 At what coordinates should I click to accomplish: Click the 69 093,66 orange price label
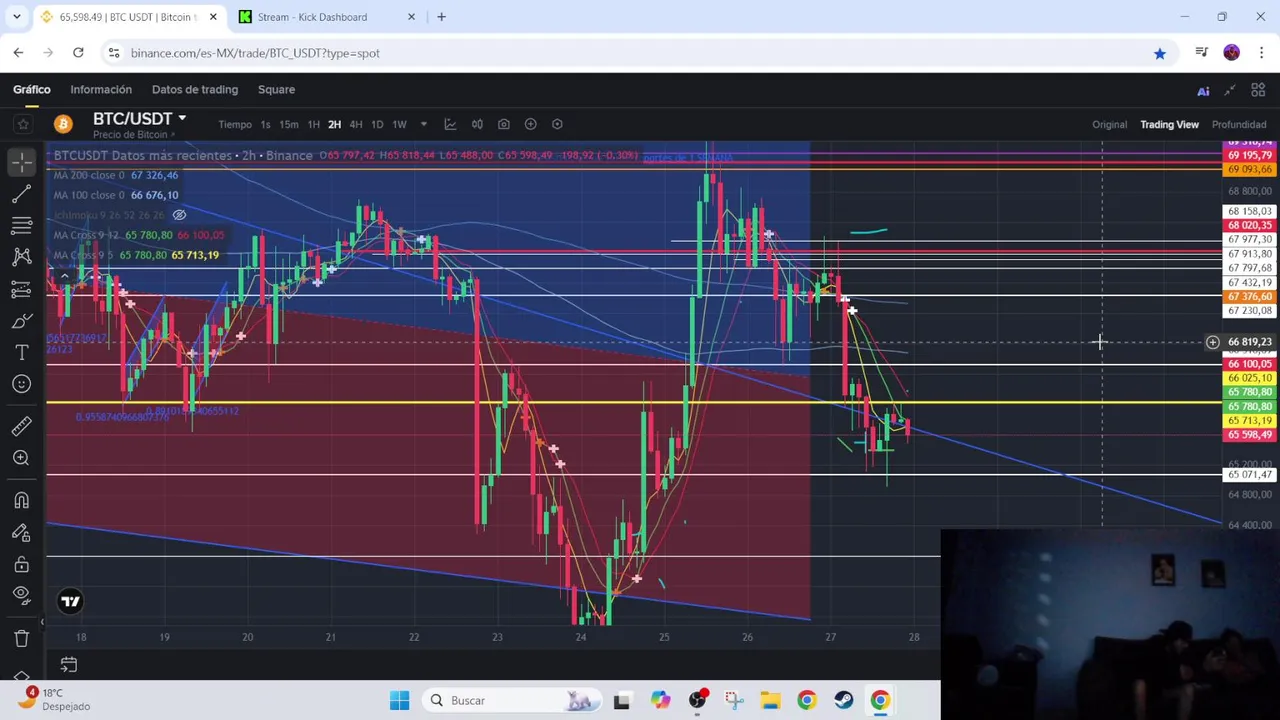coord(1250,169)
